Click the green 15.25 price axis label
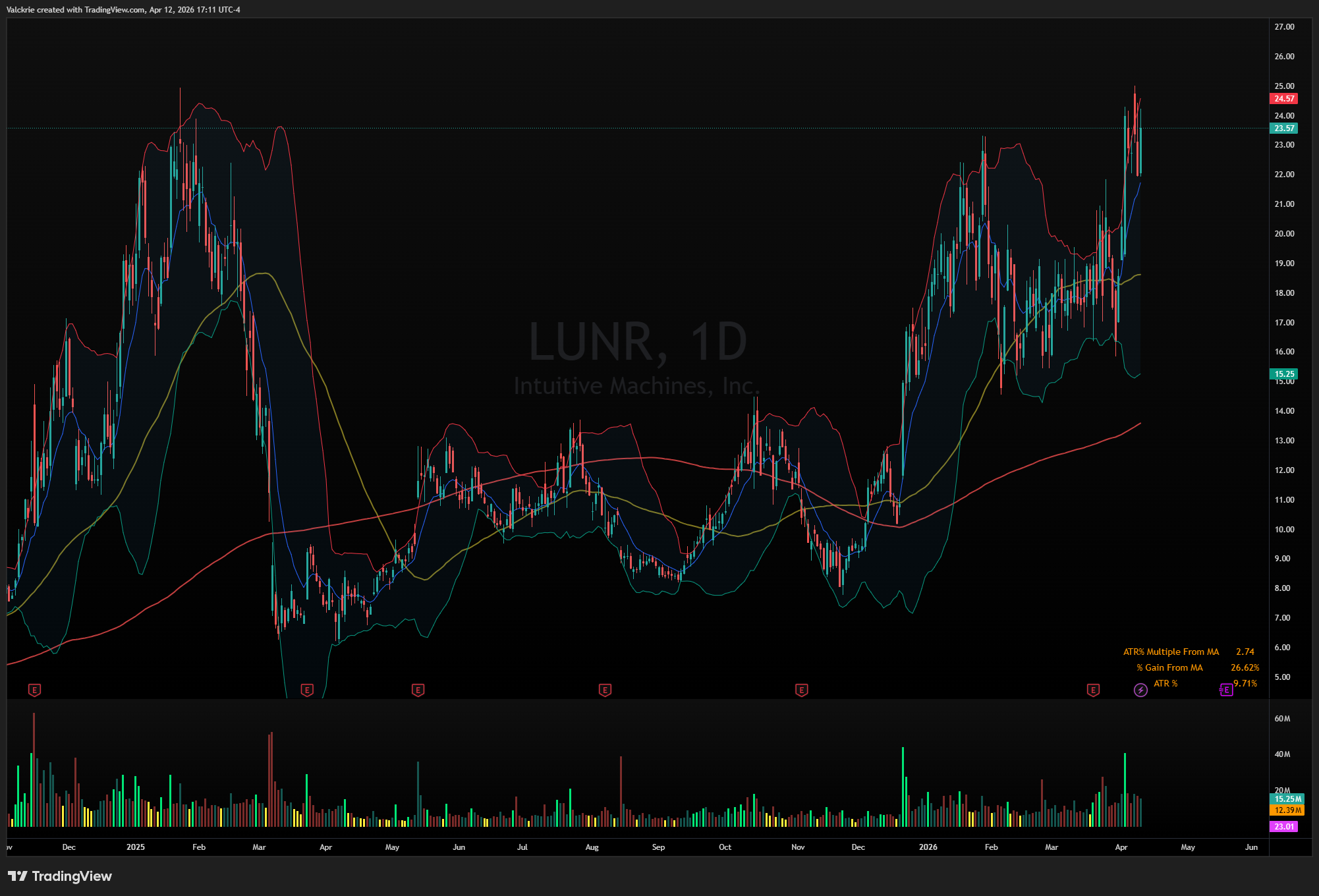The image size is (1319, 896). point(1283,374)
